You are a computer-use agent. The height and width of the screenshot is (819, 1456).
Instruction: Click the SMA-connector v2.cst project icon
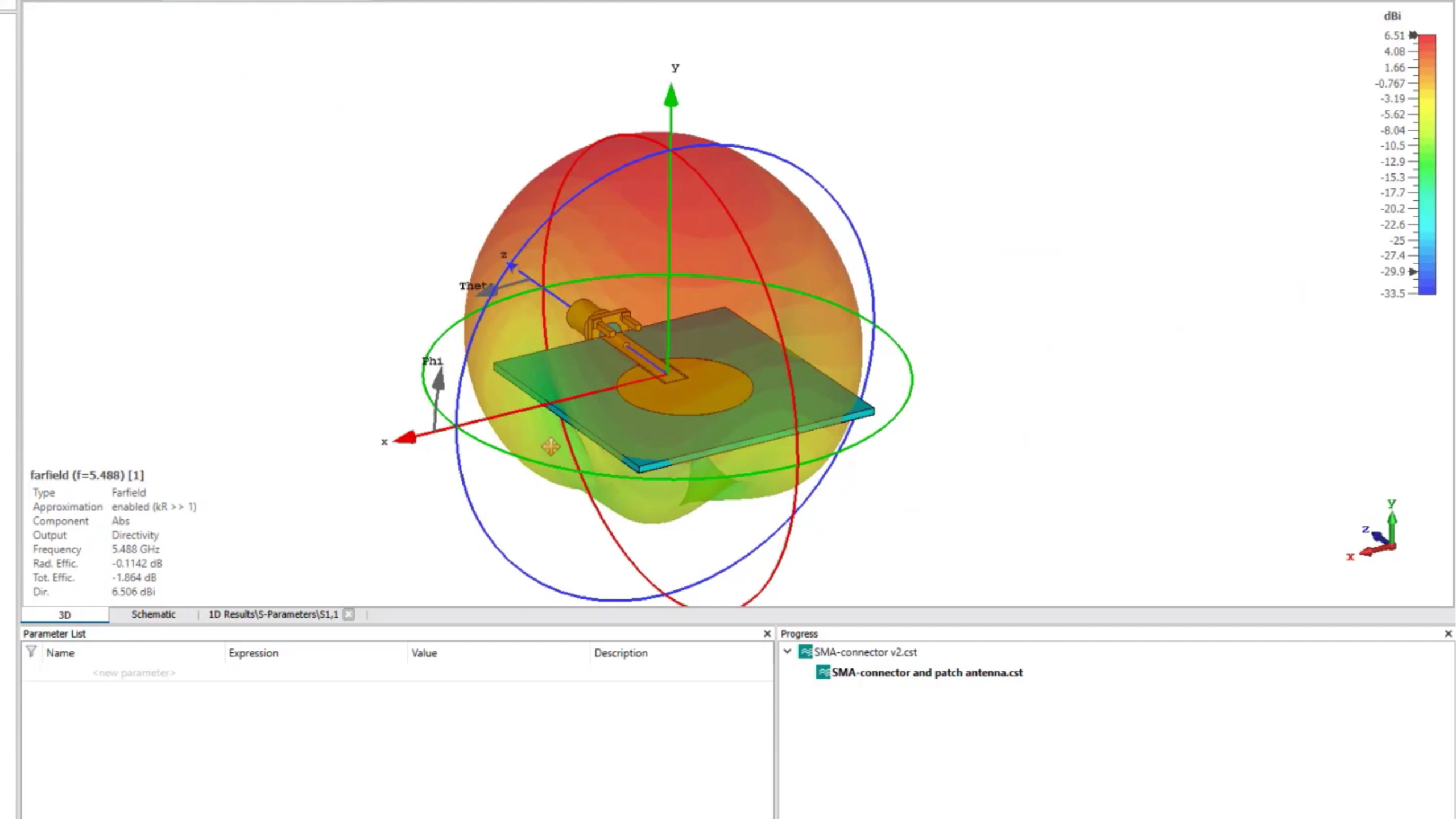805,652
